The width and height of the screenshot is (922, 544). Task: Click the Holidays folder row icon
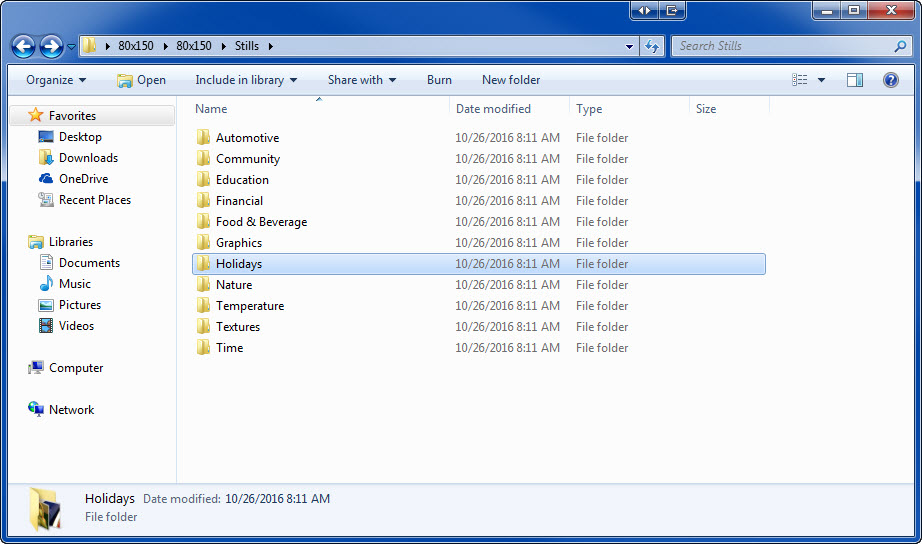[x=203, y=263]
